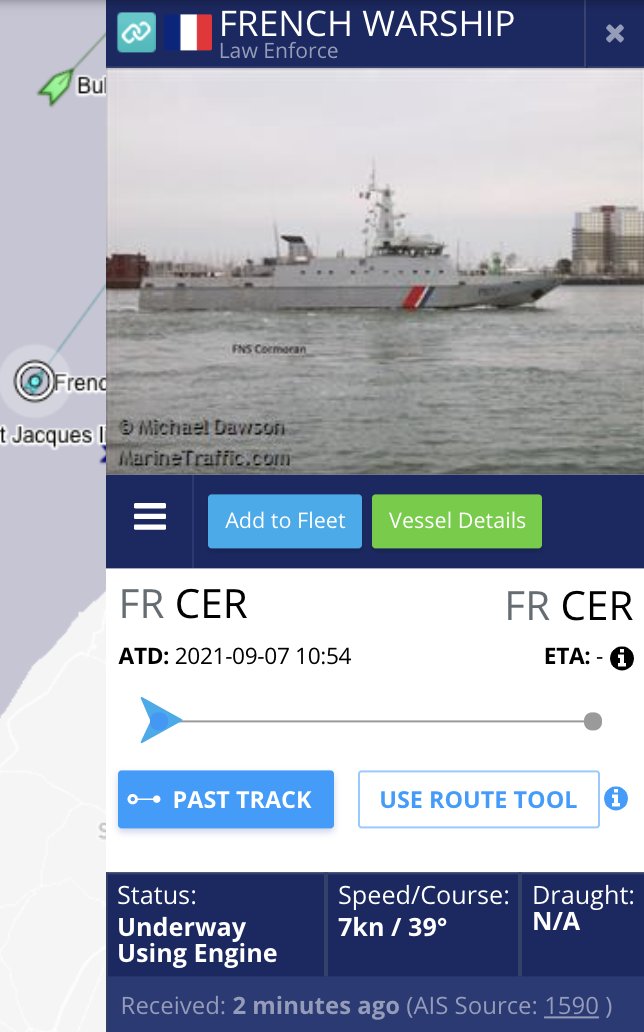Click the Past Track route icon
The width and height of the screenshot is (644, 1032).
click(144, 800)
